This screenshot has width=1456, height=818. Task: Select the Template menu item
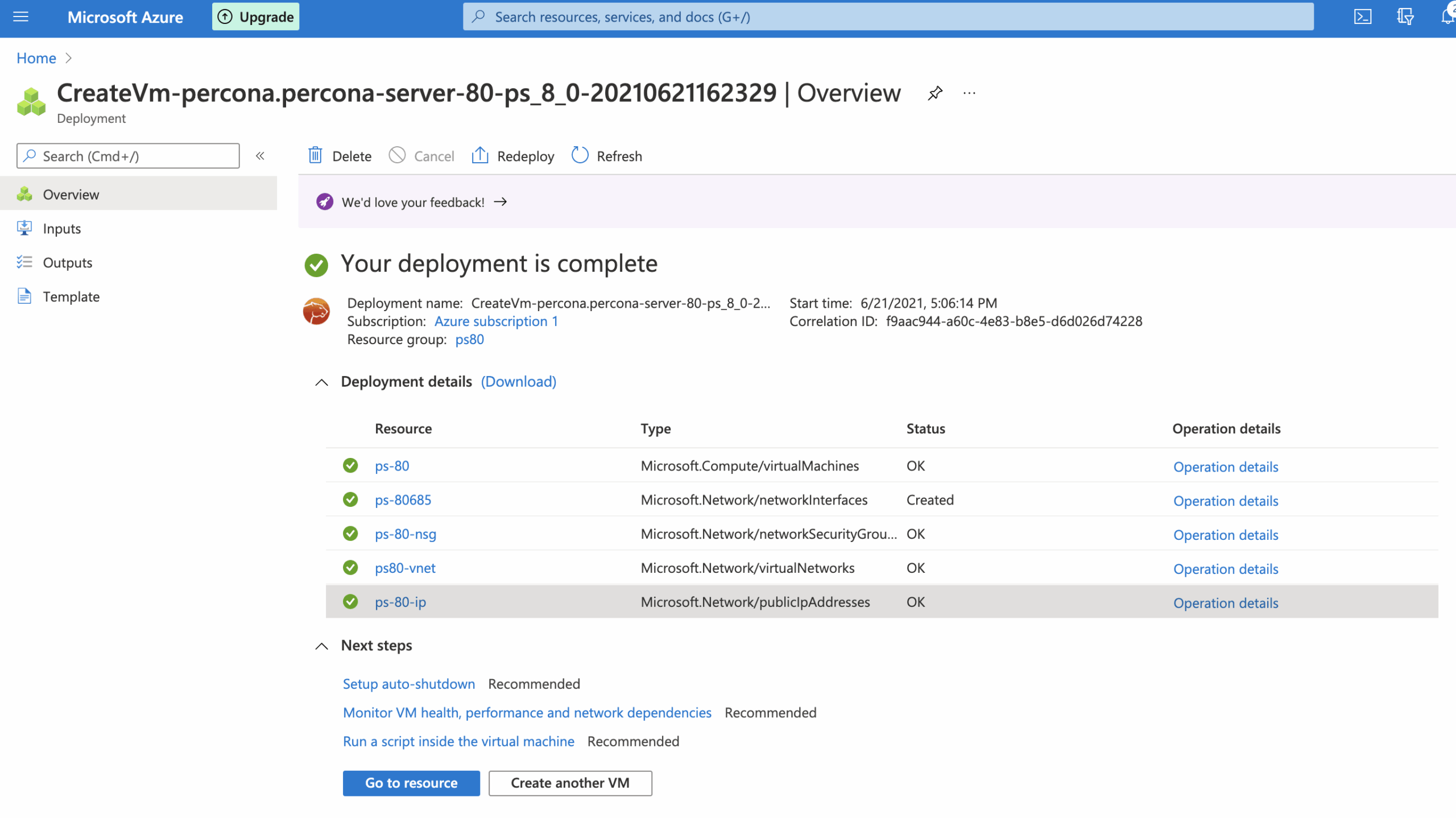pyautogui.click(x=71, y=297)
